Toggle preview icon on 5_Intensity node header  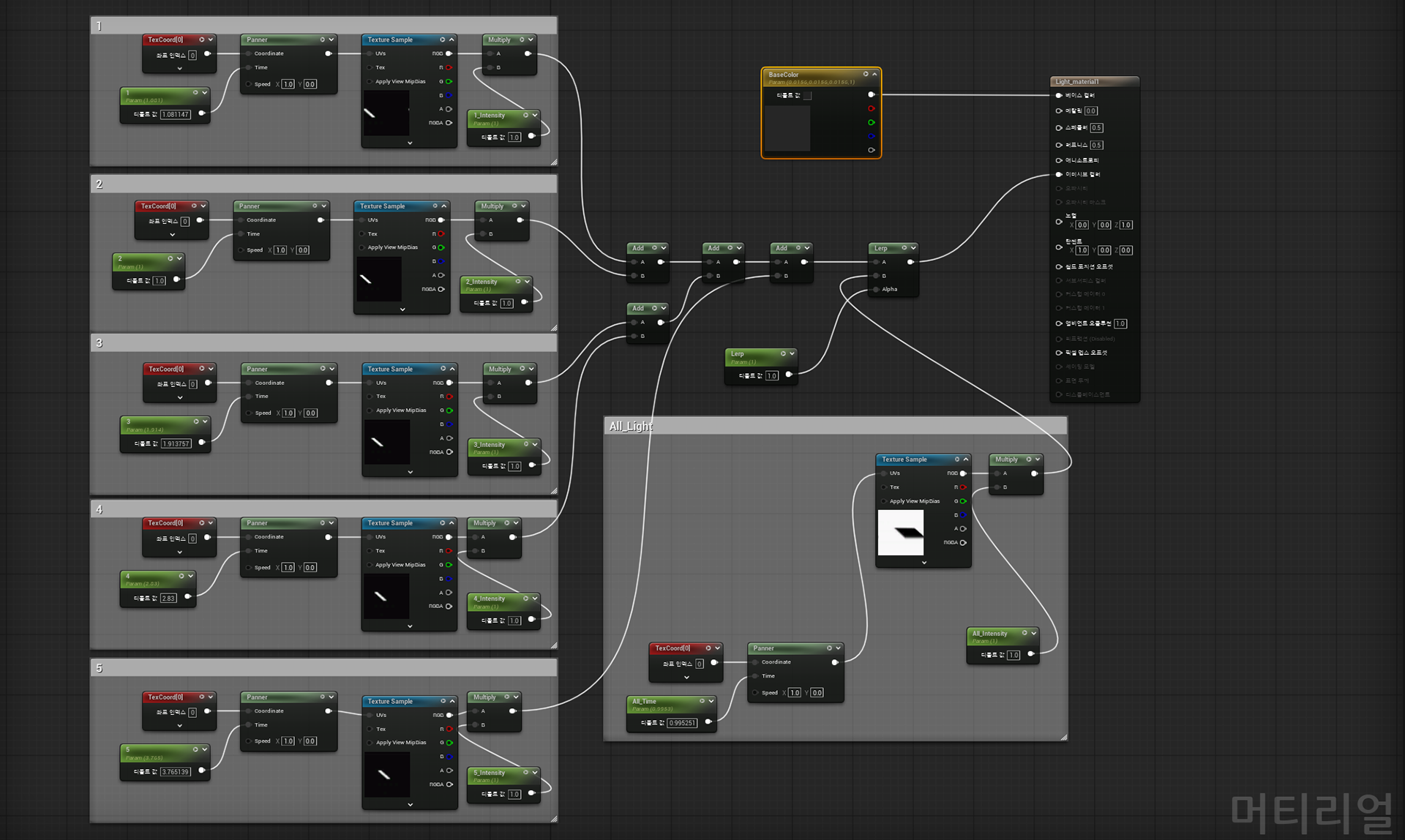(x=525, y=772)
